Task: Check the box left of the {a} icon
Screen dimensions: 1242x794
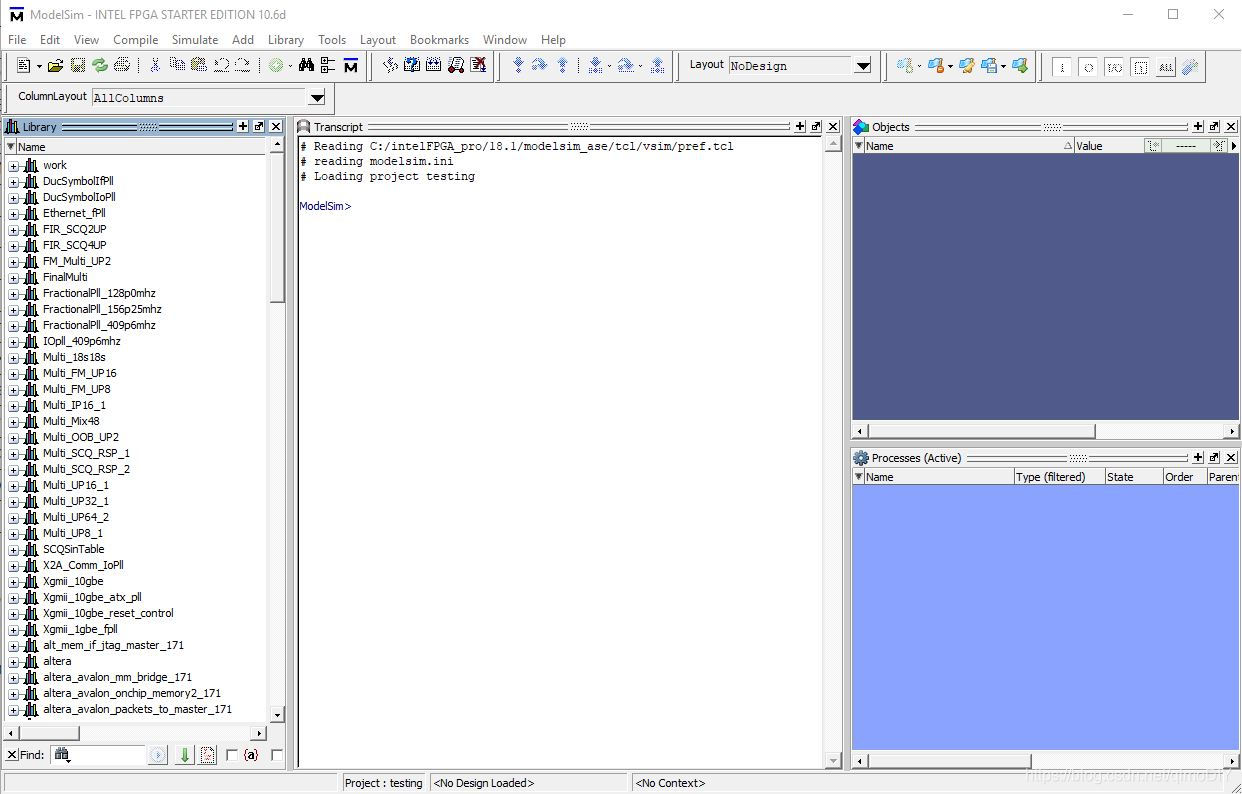Action: (232, 755)
